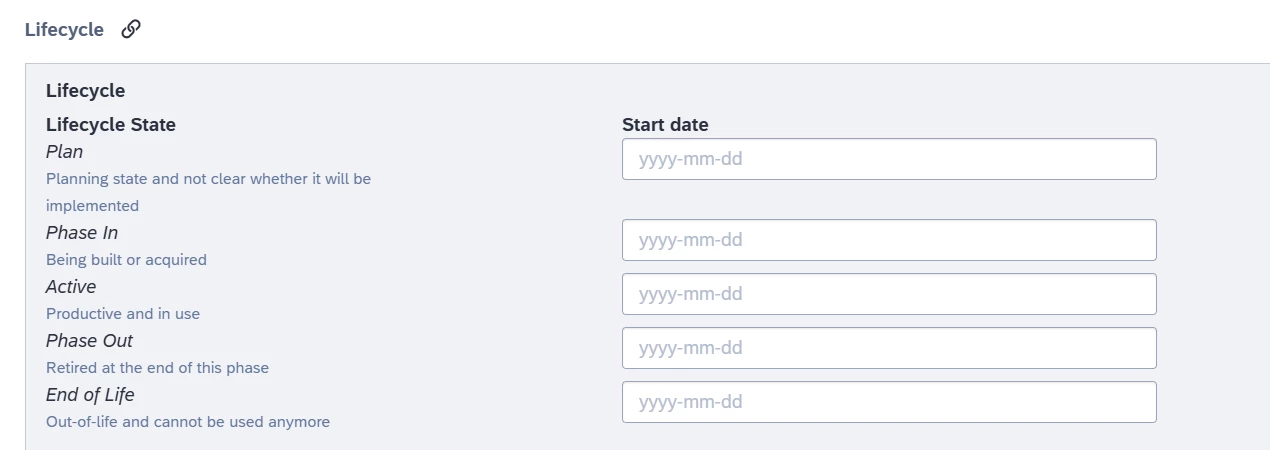Select the Plan lifecycle state label
This screenshot has height=450, width=1270.
64,152
